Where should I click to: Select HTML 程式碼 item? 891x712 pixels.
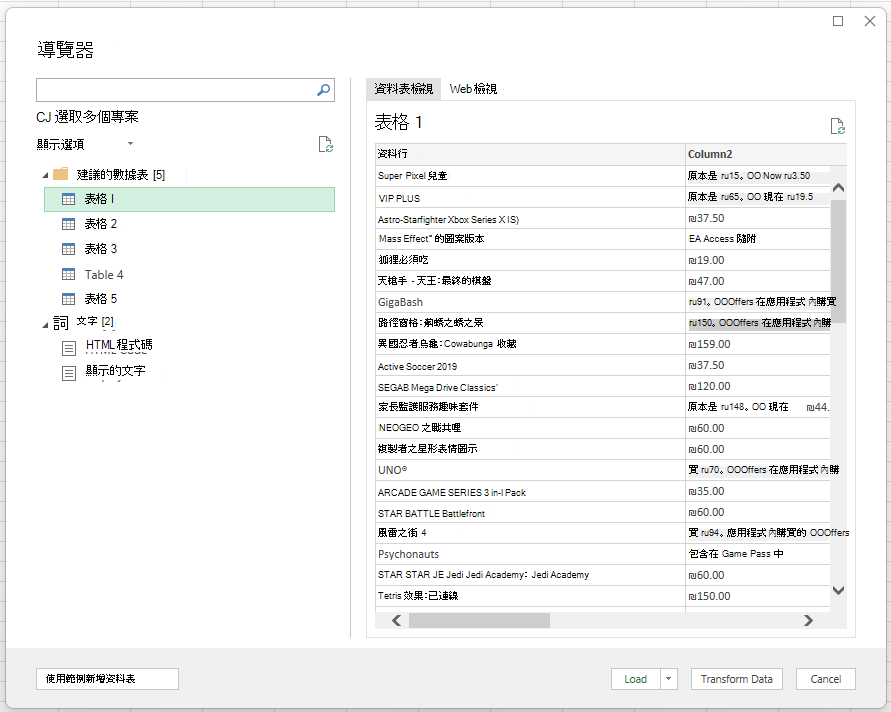119,345
